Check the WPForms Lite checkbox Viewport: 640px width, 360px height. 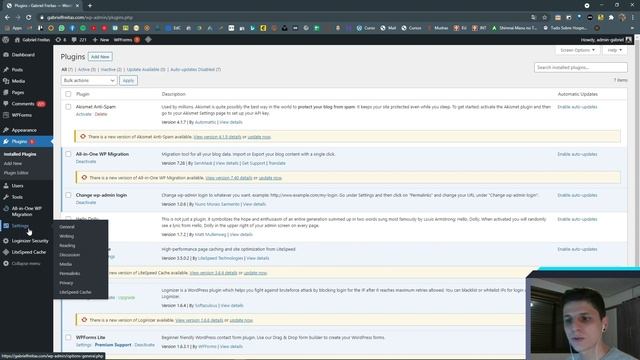coord(68,338)
